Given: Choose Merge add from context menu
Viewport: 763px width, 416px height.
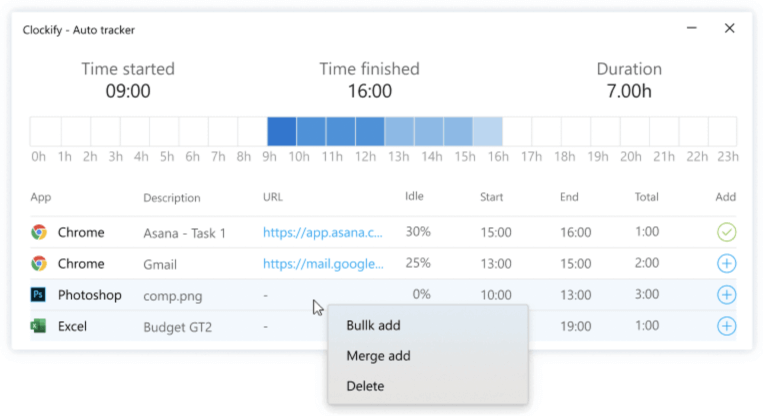Looking at the screenshot, I should (378, 356).
